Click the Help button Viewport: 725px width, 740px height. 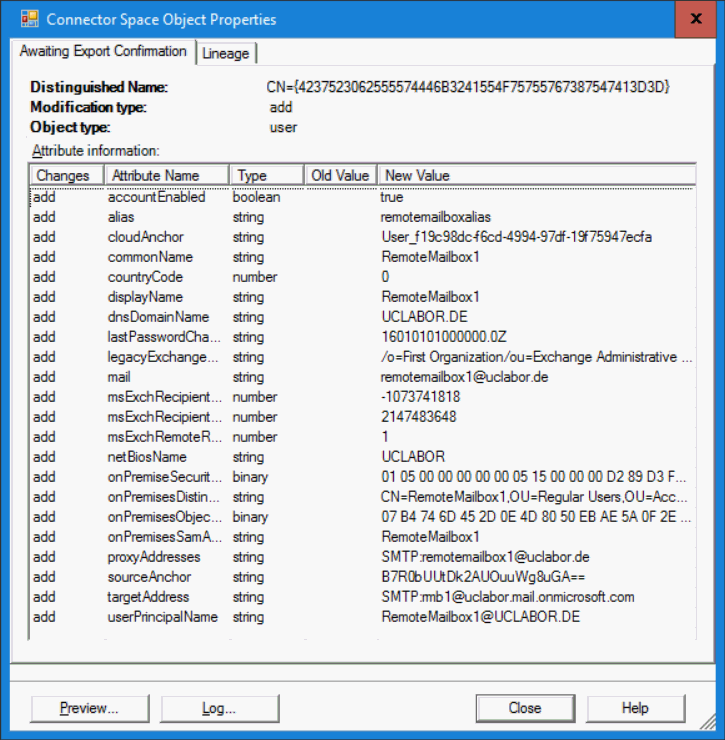[x=635, y=708]
